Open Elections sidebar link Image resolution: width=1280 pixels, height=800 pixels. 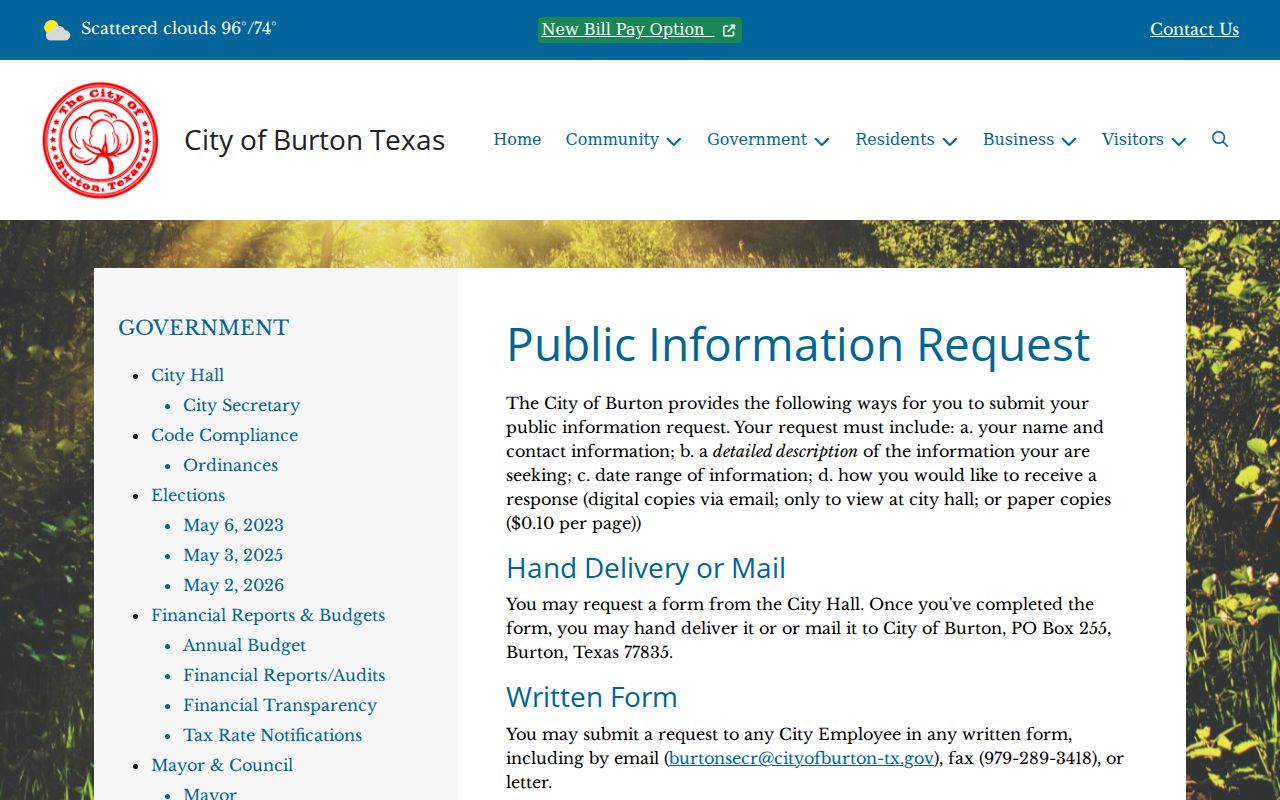pos(188,495)
